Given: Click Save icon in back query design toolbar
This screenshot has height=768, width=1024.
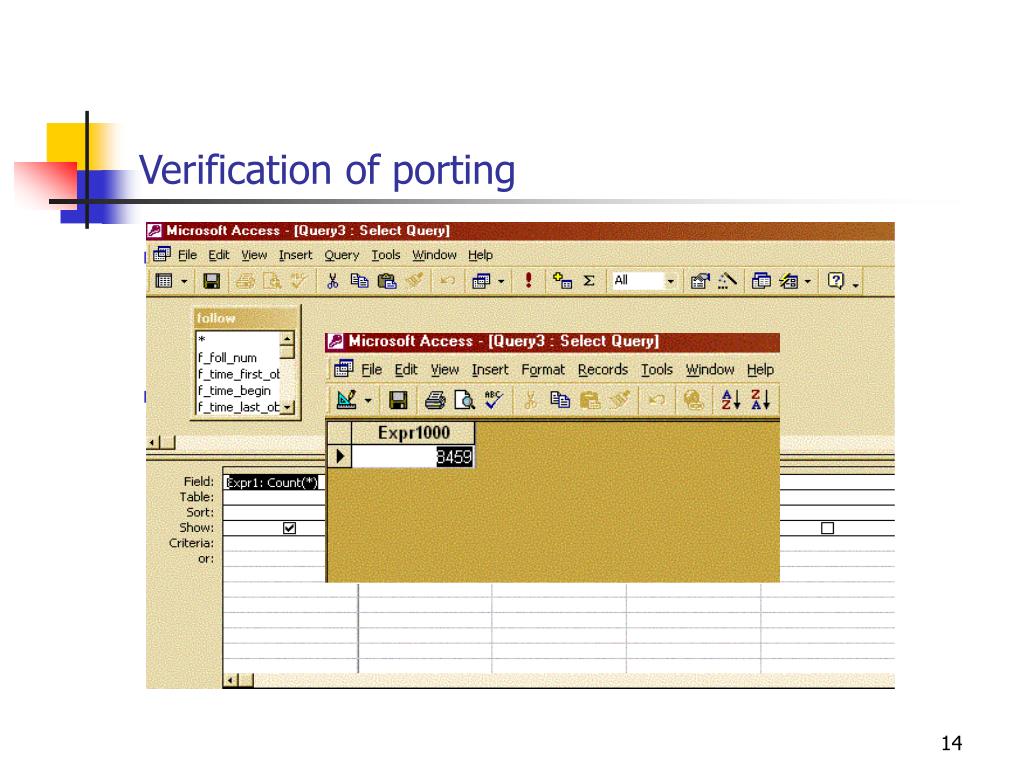Looking at the screenshot, I should pyautogui.click(x=211, y=281).
